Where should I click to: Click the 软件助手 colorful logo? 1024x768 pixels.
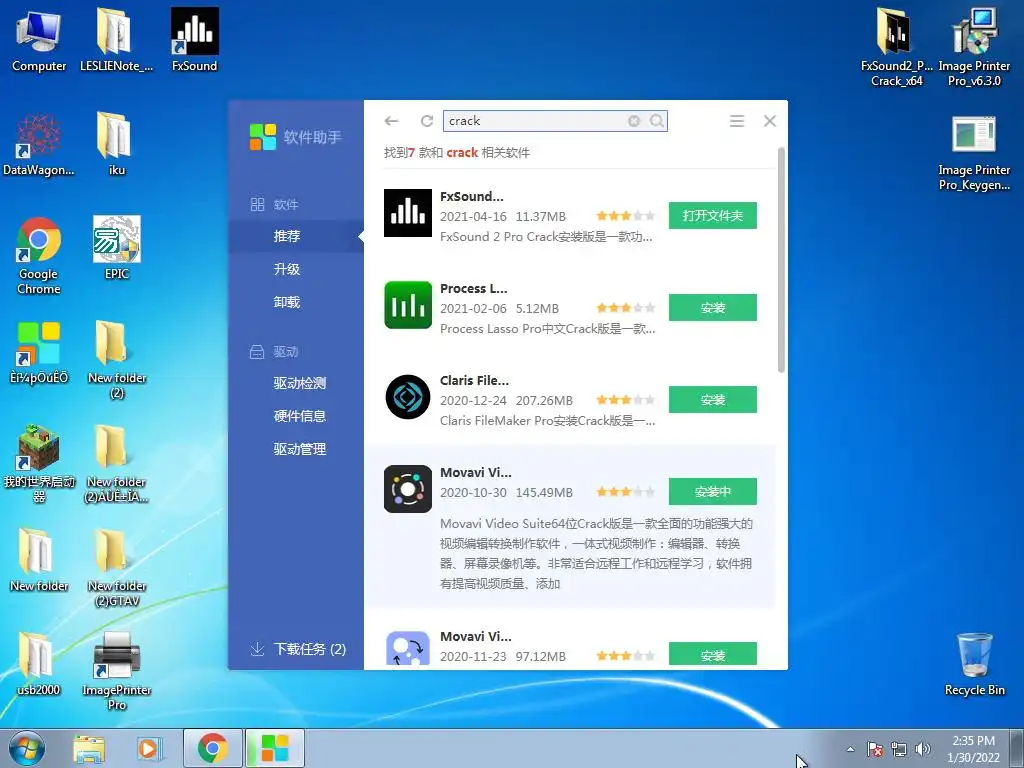click(263, 137)
